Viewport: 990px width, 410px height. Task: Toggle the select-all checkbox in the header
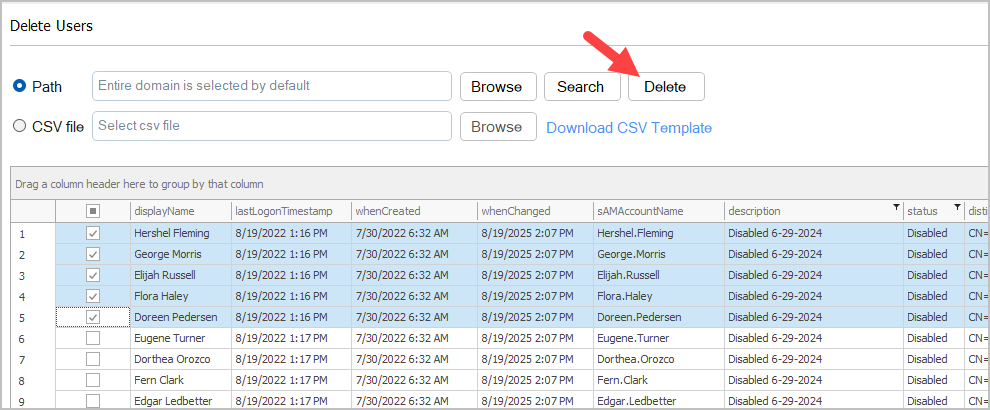pyautogui.click(x=93, y=211)
